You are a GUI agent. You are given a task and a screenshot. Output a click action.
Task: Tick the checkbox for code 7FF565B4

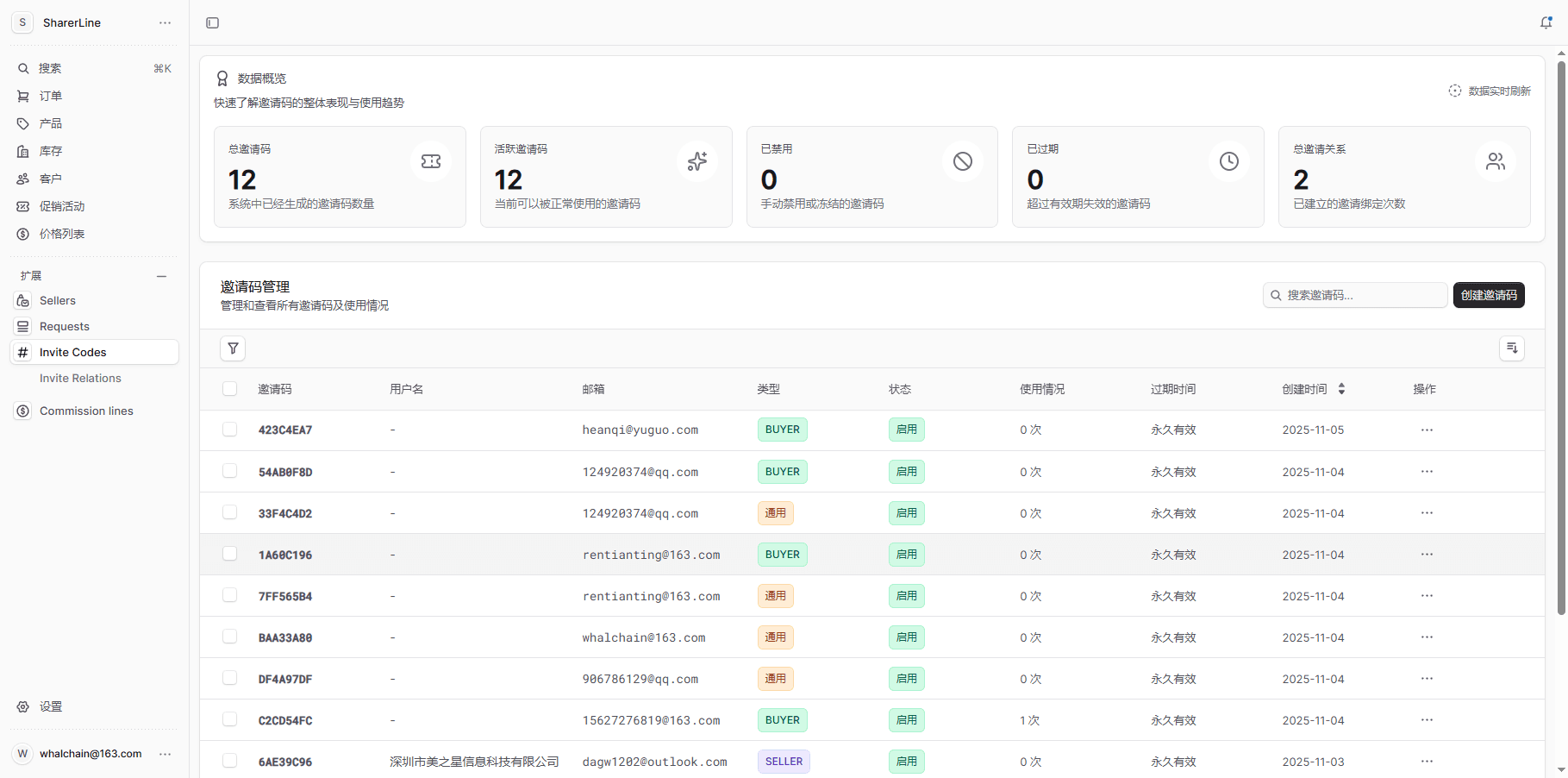pyautogui.click(x=229, y=595)
